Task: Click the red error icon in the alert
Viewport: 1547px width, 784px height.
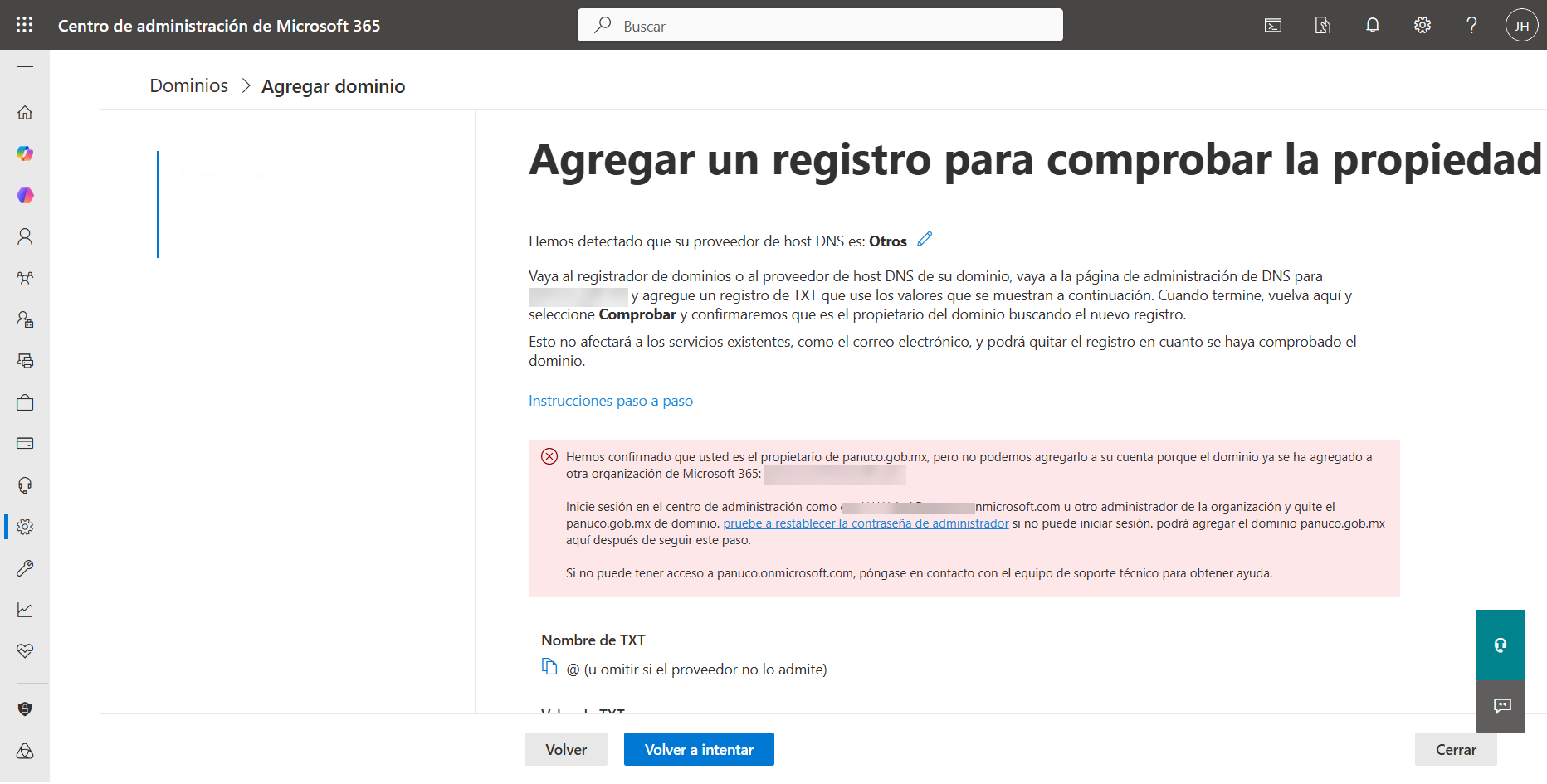Action: [549, 456]
